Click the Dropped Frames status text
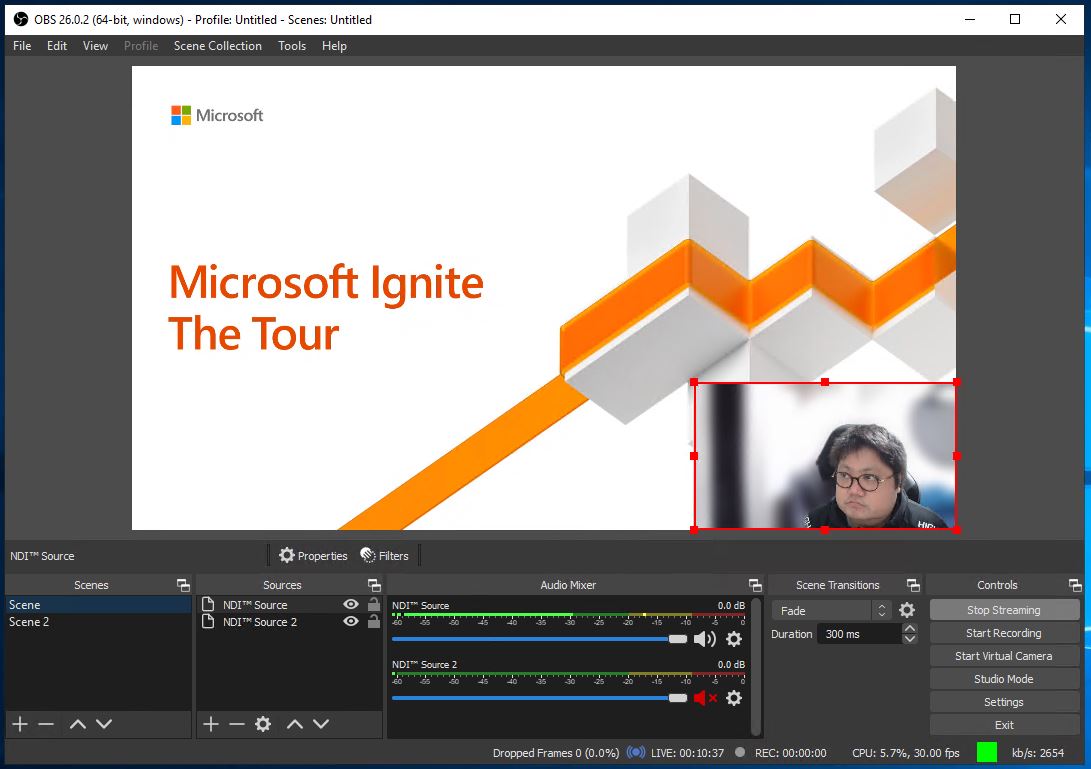1091x769 pixels. 556,753
